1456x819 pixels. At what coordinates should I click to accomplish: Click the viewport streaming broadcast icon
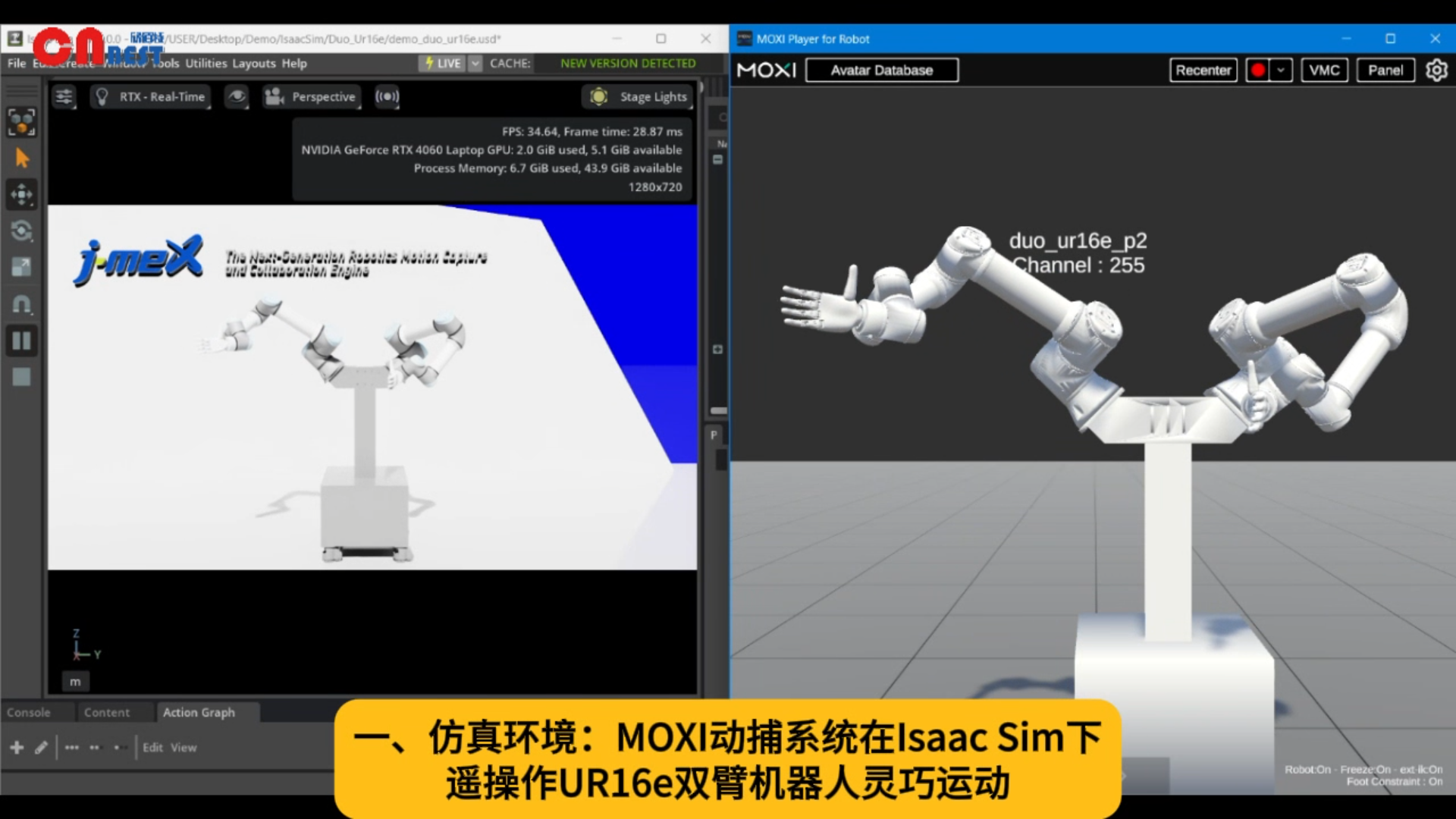387,97
